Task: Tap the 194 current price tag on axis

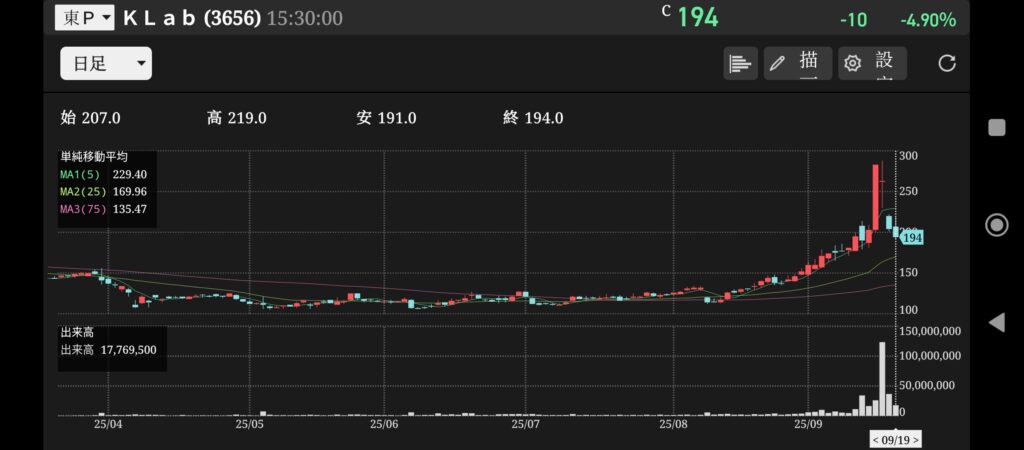Action: pyautogui.click(x=911, y=238)
